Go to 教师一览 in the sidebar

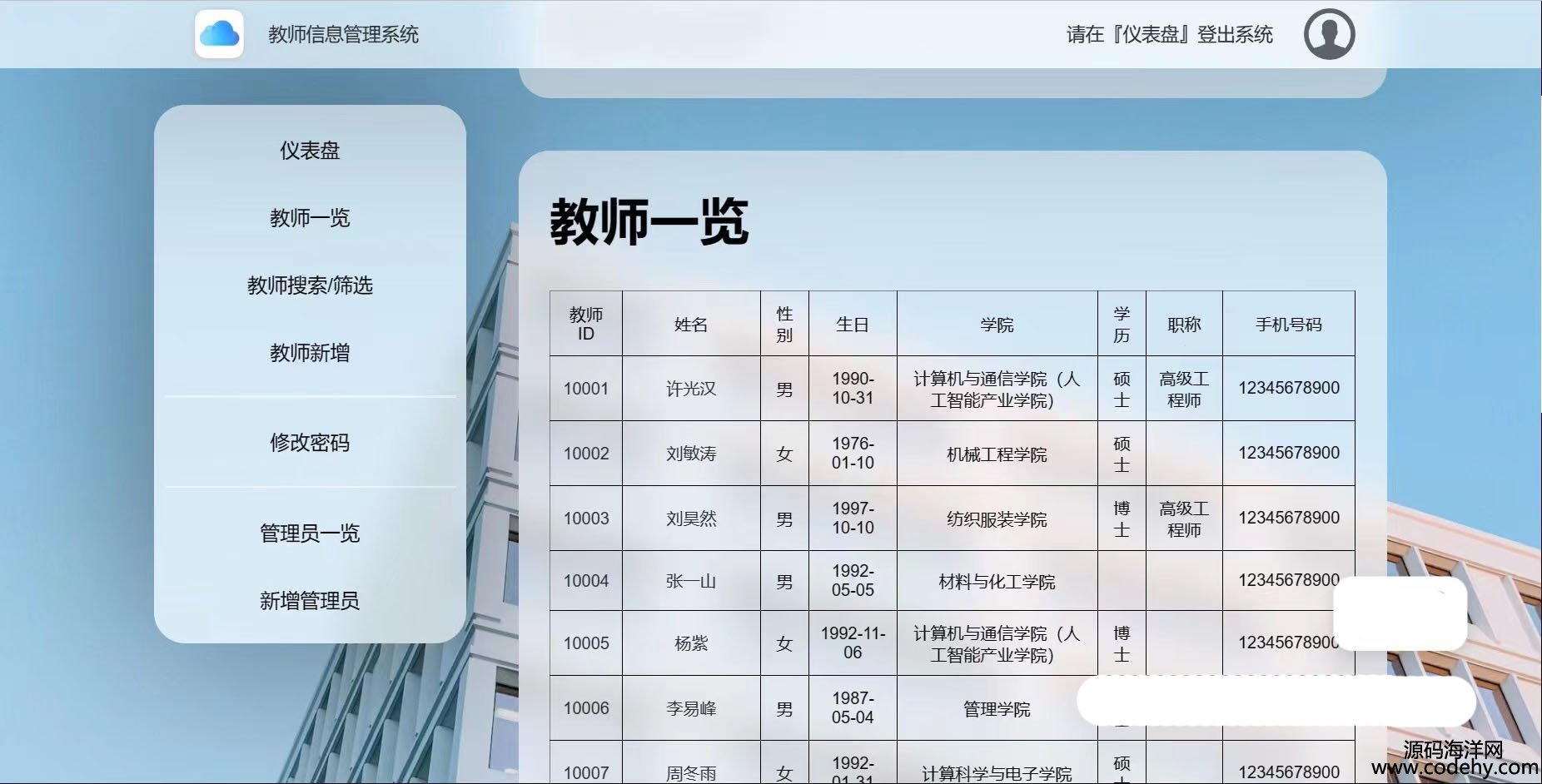310,218
